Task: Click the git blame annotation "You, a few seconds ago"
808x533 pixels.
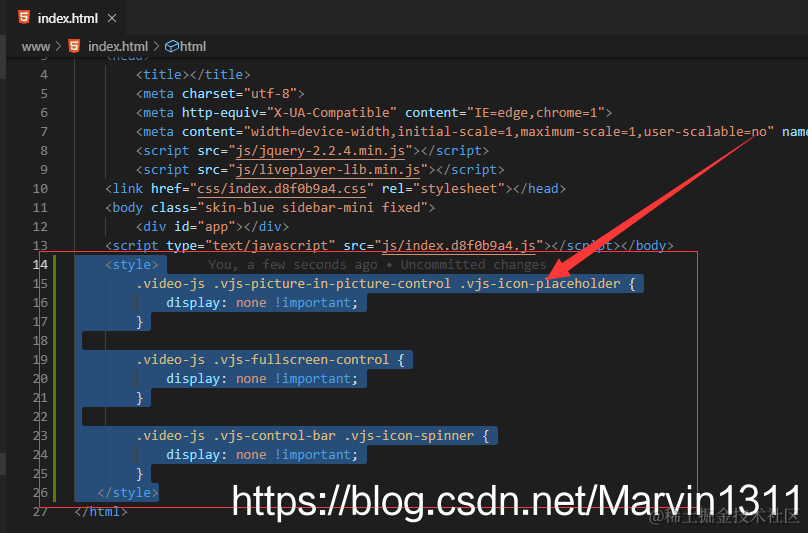Action: [x=293, y=265]
